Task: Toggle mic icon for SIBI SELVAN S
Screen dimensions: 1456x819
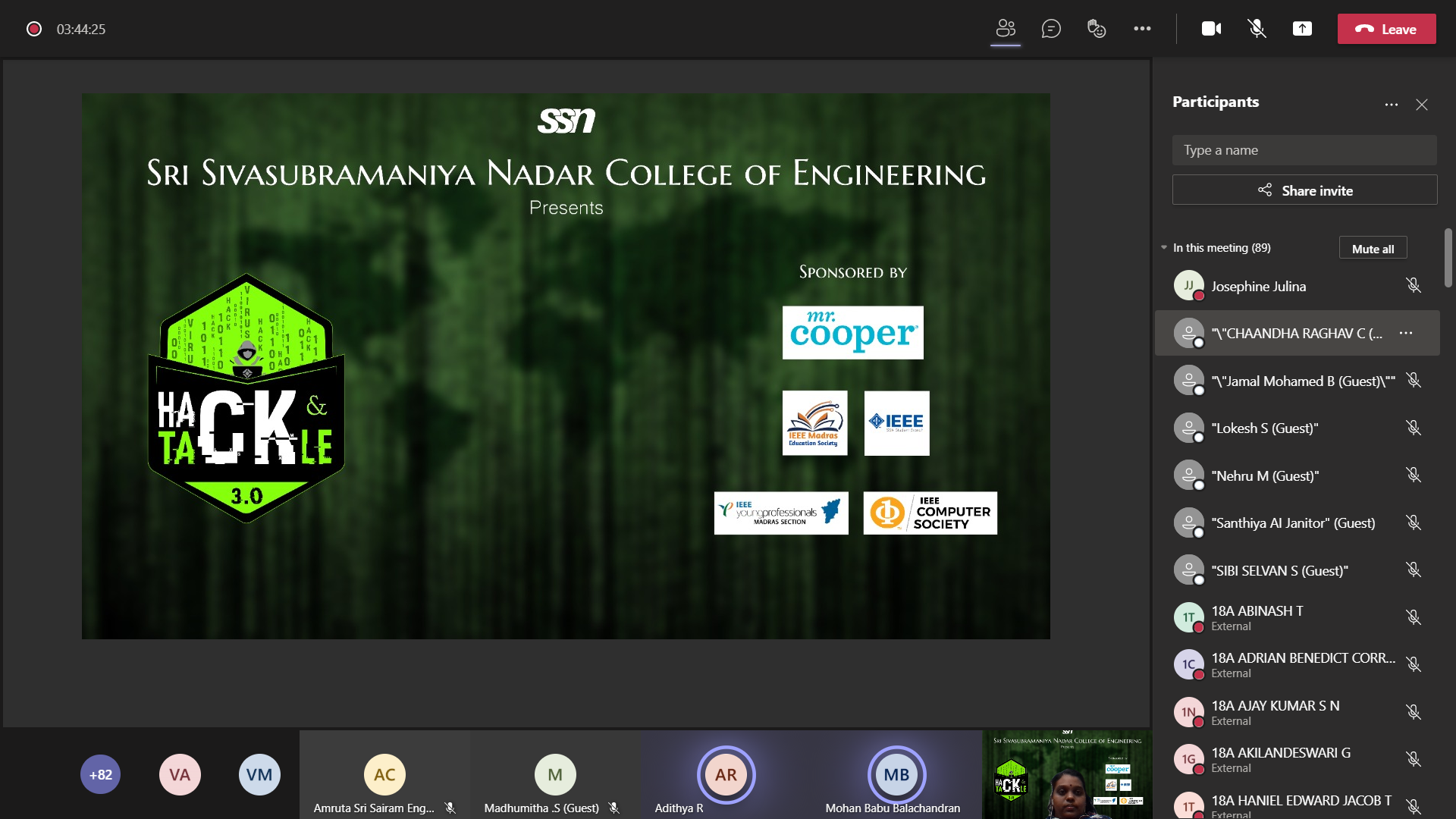Action: pos(1414,570)
